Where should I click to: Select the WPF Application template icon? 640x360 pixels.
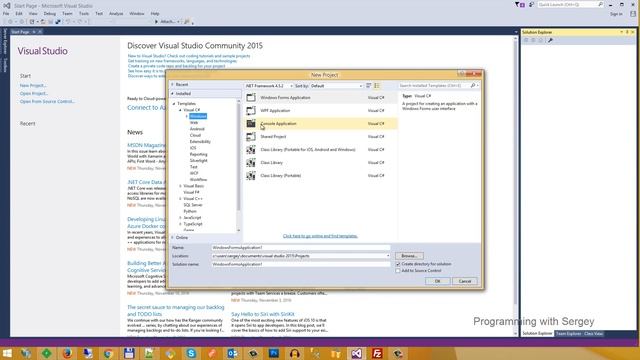pos(251,111)
